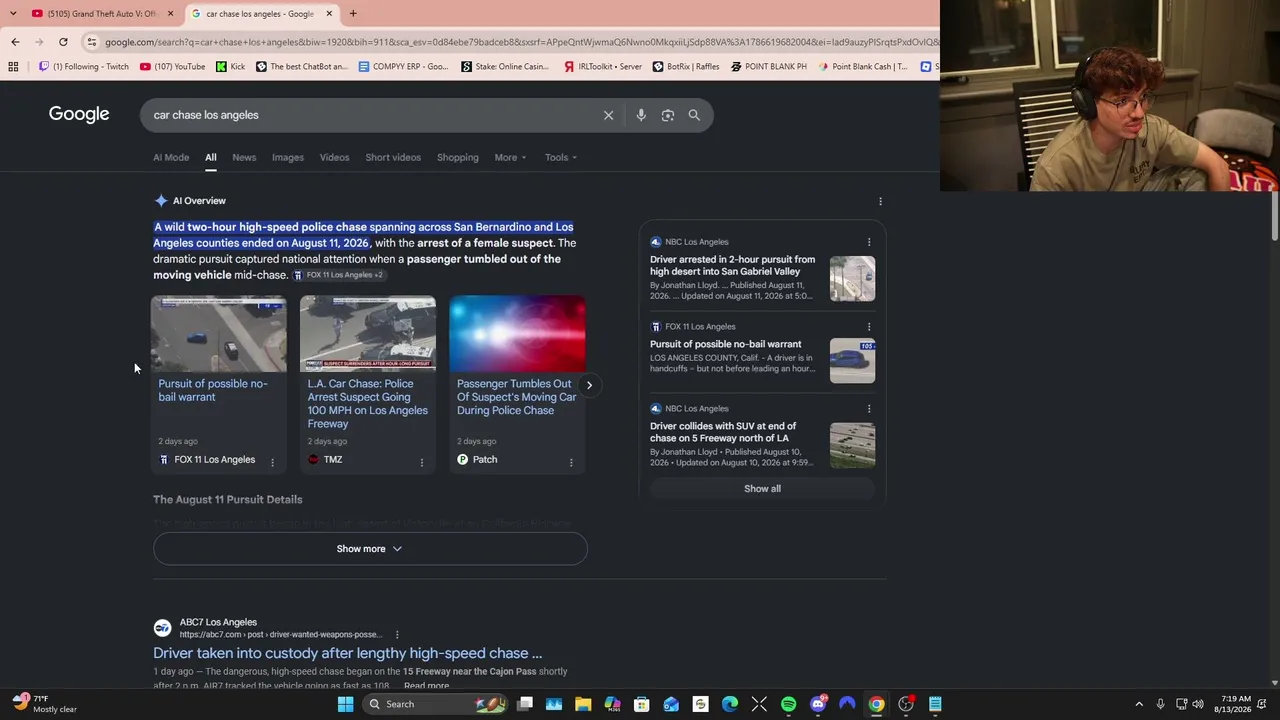
Task: Expand the FOX 11 Los Angeles +2 sources chip
Action: point(339,275)
